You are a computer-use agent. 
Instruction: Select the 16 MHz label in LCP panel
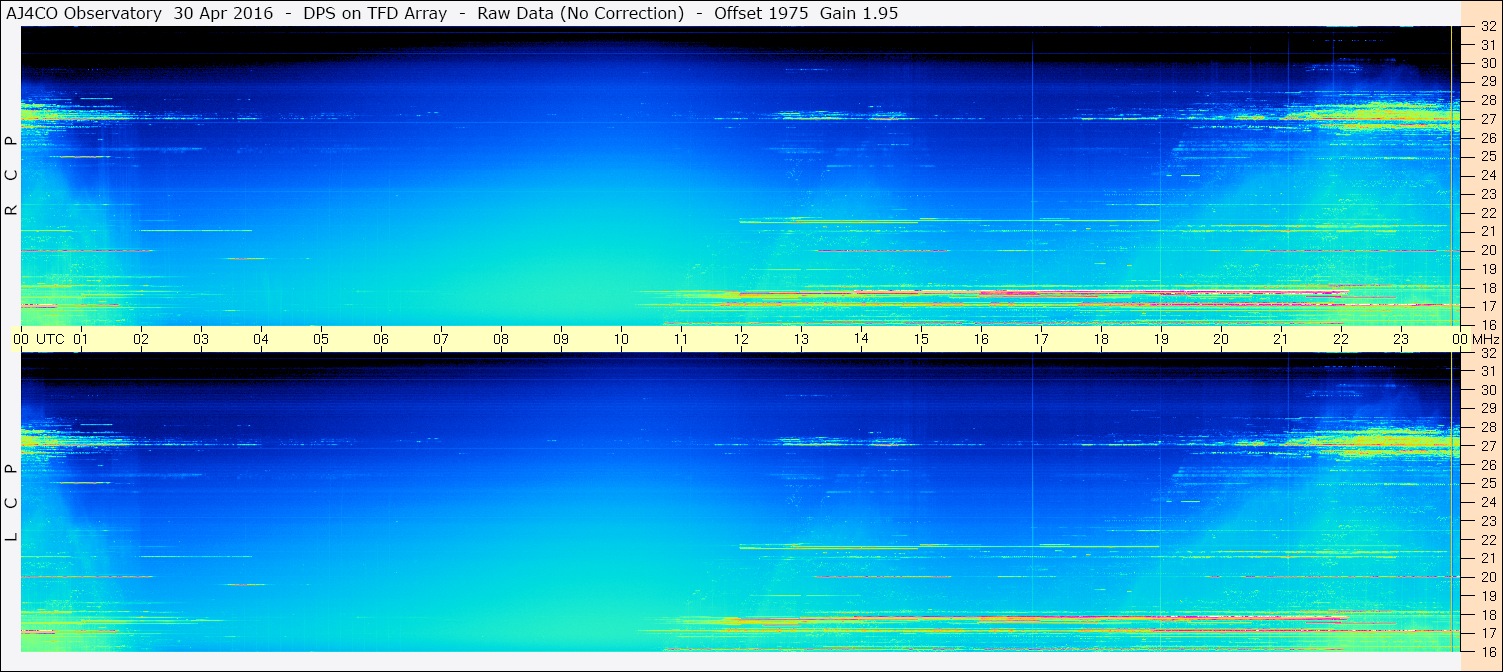pyautogui.click(x=1487, y=651)
